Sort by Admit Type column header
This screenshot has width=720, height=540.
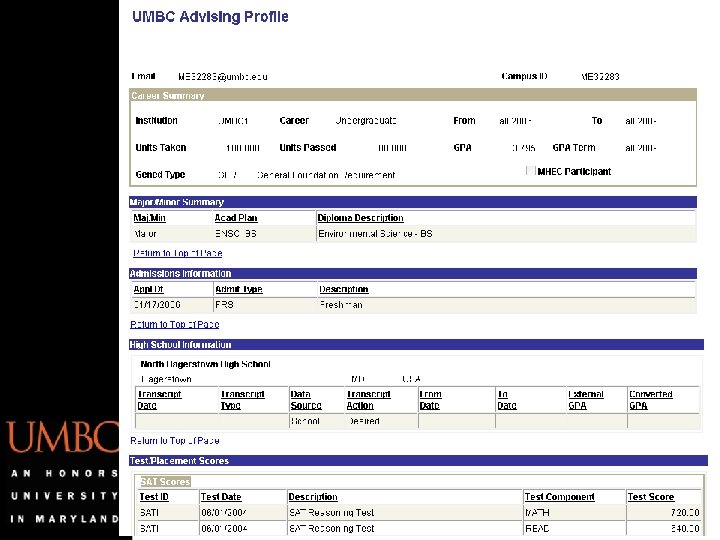pos(239,289)
